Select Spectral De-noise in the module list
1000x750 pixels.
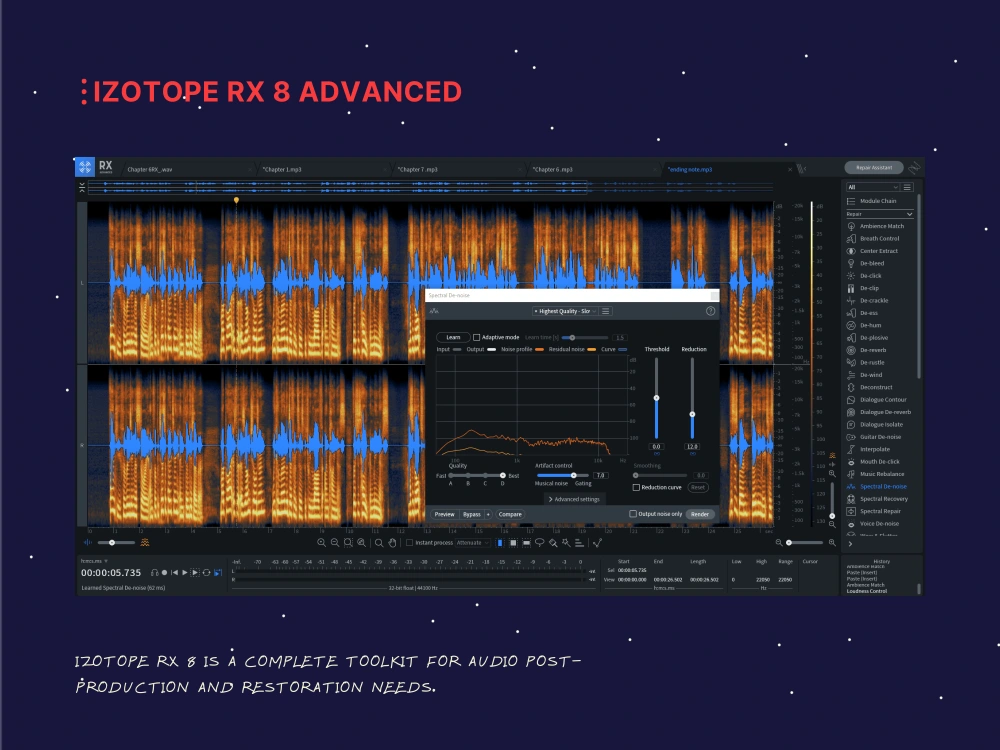pyautogui.click(x=876, y=487)
